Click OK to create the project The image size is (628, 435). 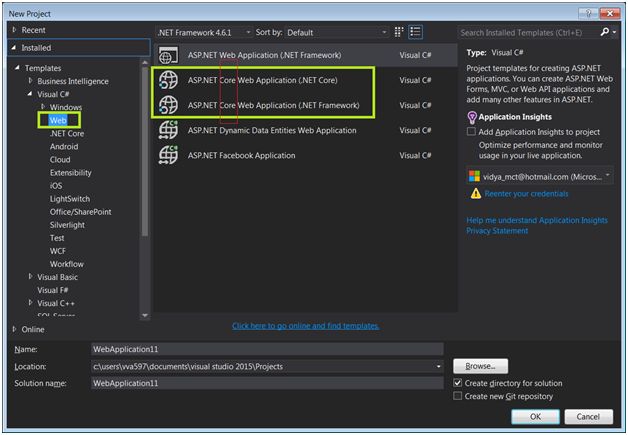[x=535, y=417]
